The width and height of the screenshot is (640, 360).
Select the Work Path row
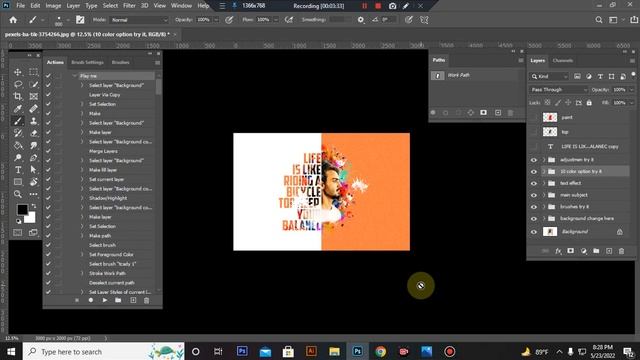click(477, 76)
